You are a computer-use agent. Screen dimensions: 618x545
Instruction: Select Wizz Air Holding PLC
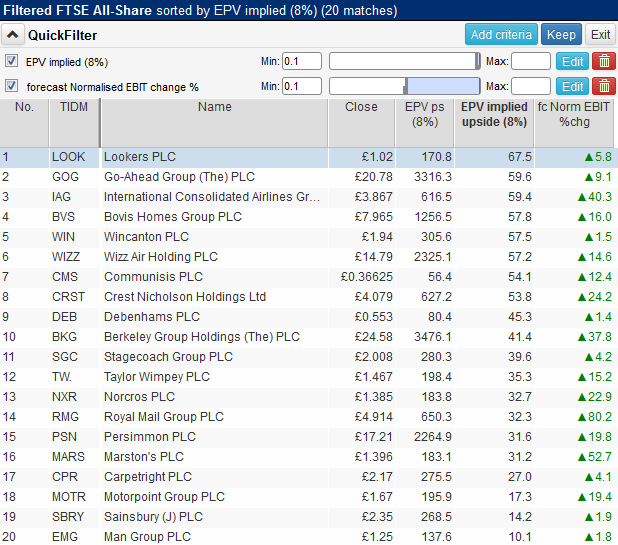pos(307,257)
